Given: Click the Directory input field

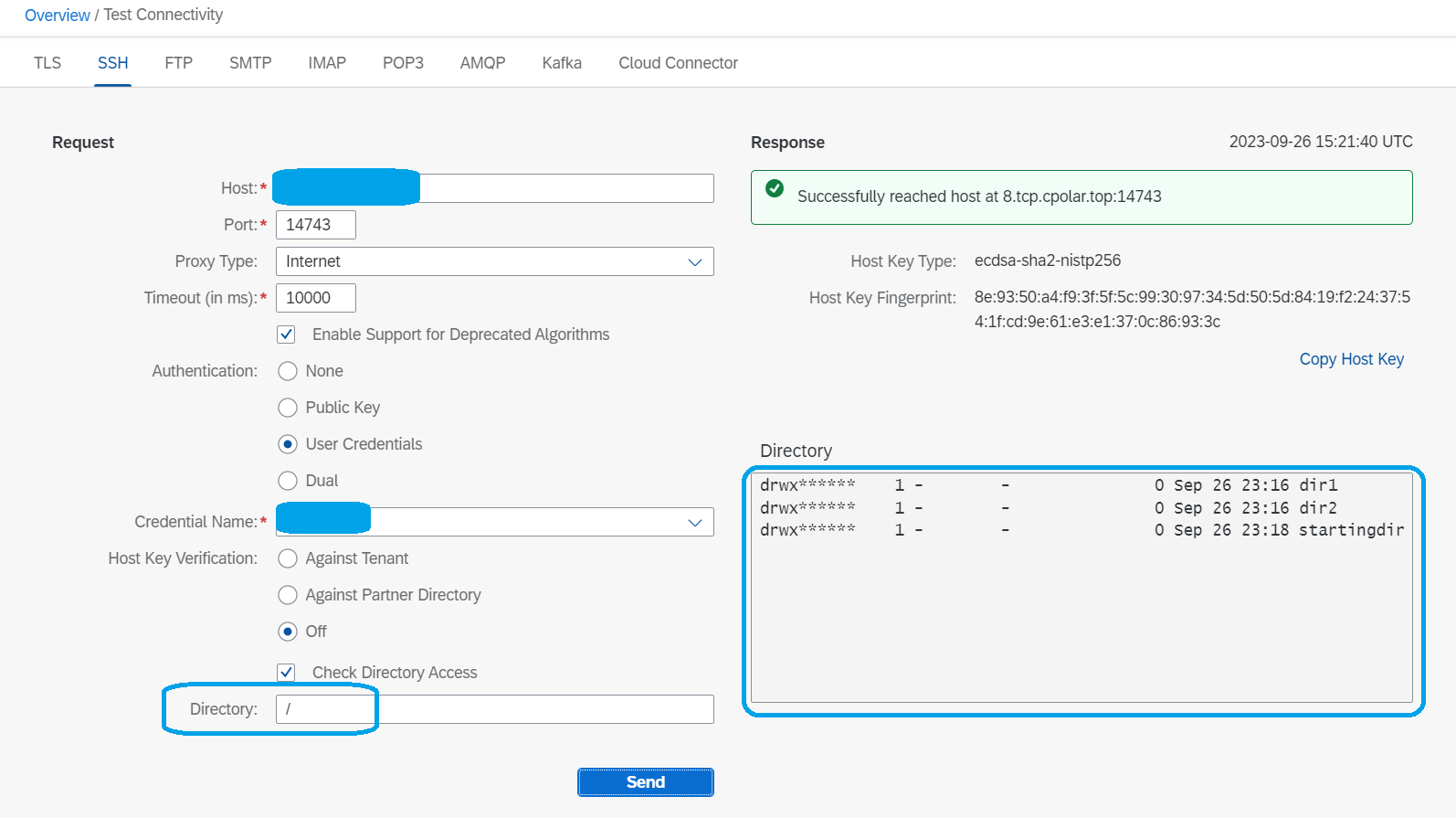Looking at the screenshot, I should [x=495, y=709].
